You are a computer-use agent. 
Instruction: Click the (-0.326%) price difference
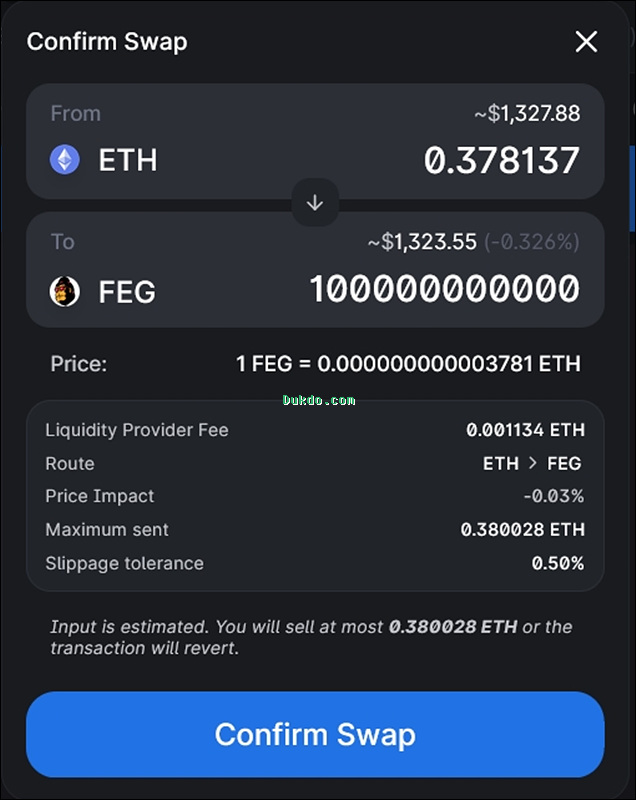point(532,242)
